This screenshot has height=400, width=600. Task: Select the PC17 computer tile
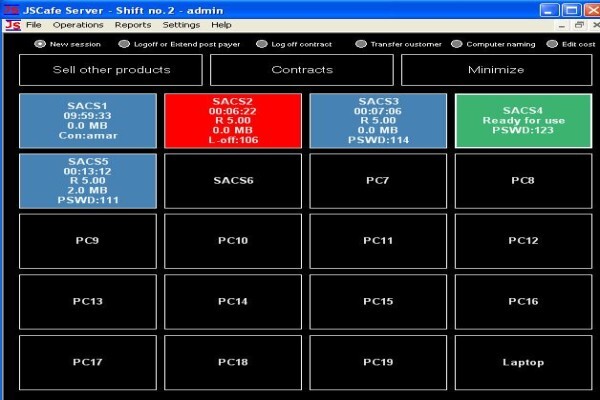click(88, 362)
